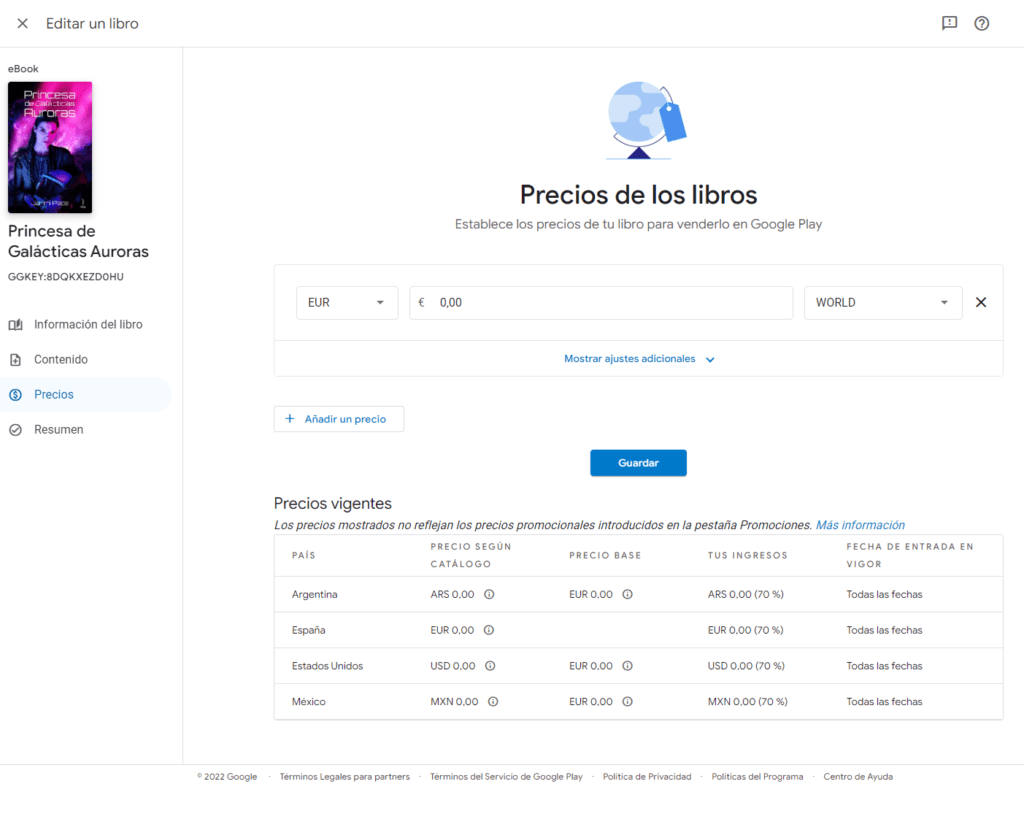Click the 0,00 price input field
This screenshot has height=819, width=1024.
tap(600, 301)
